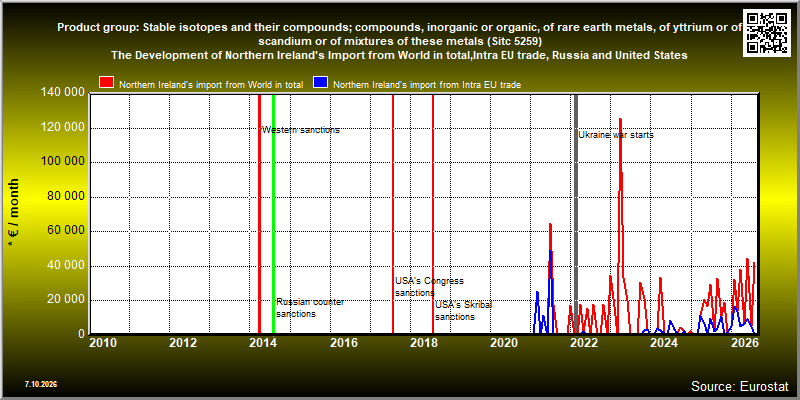This screenshot has height=400, width=800.
Task: Click the grey Ukraine war vertical marker
Action: click(576, 214)
